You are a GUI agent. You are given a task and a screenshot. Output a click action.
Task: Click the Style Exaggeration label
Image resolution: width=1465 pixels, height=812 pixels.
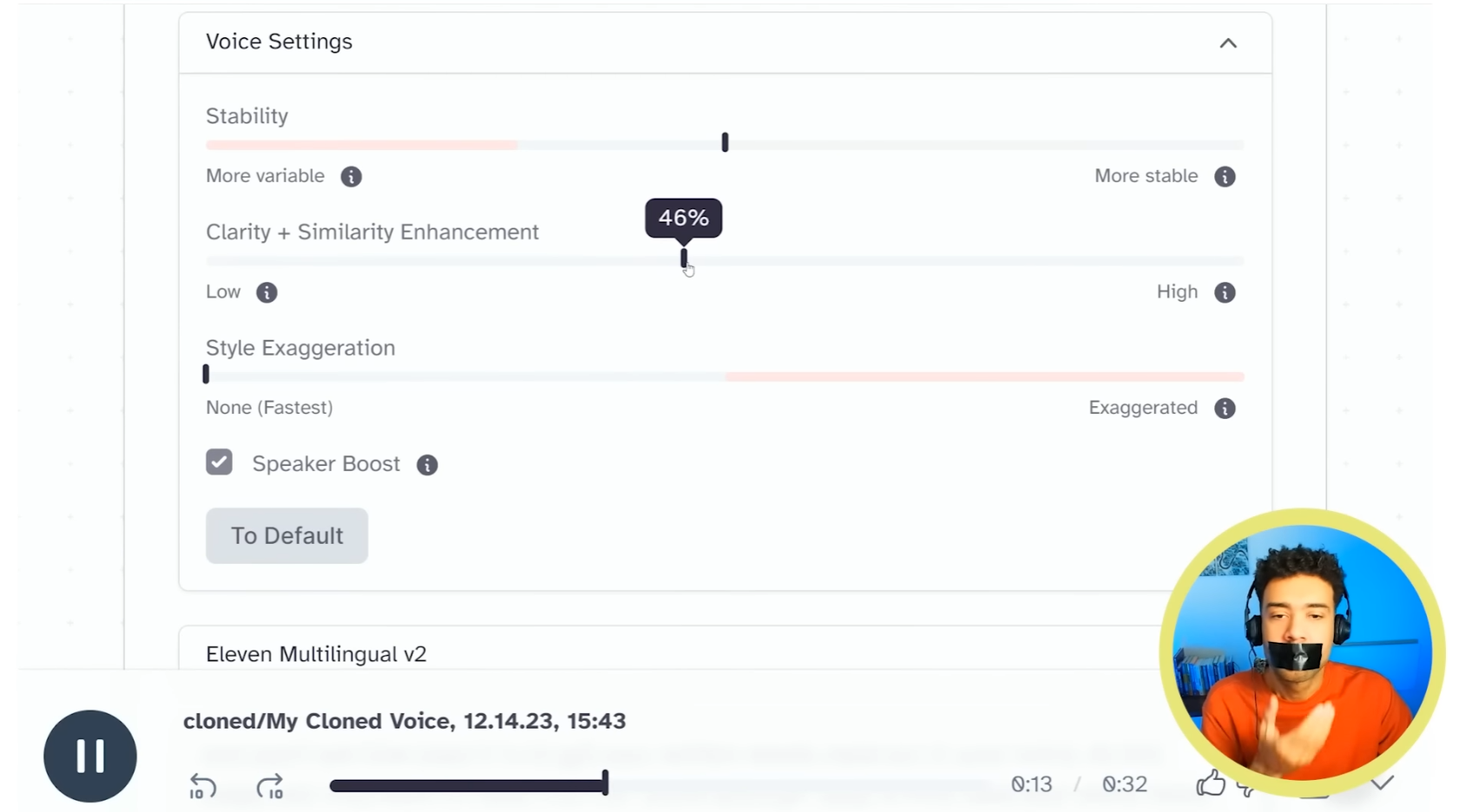coord(300,348)
